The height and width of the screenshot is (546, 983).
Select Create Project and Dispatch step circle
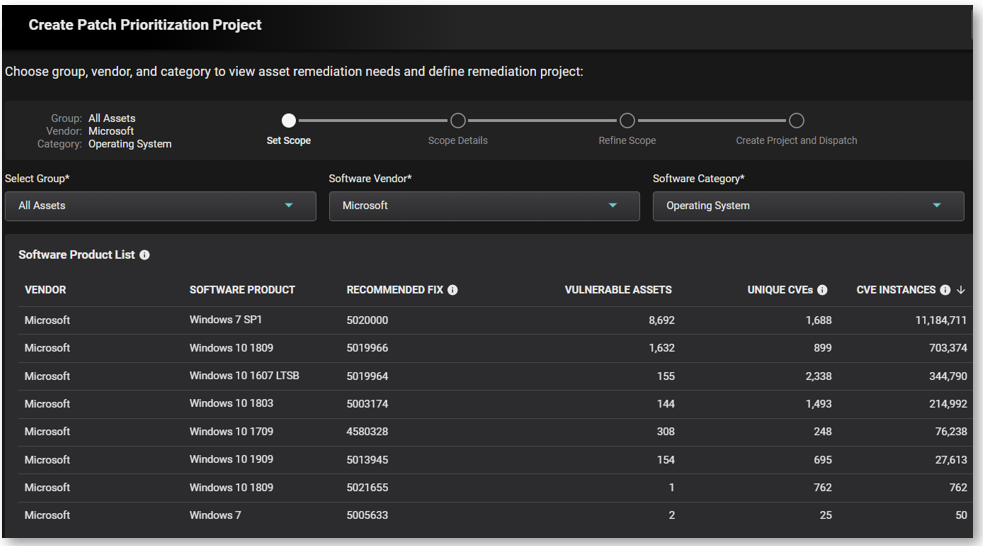(796, 120)
